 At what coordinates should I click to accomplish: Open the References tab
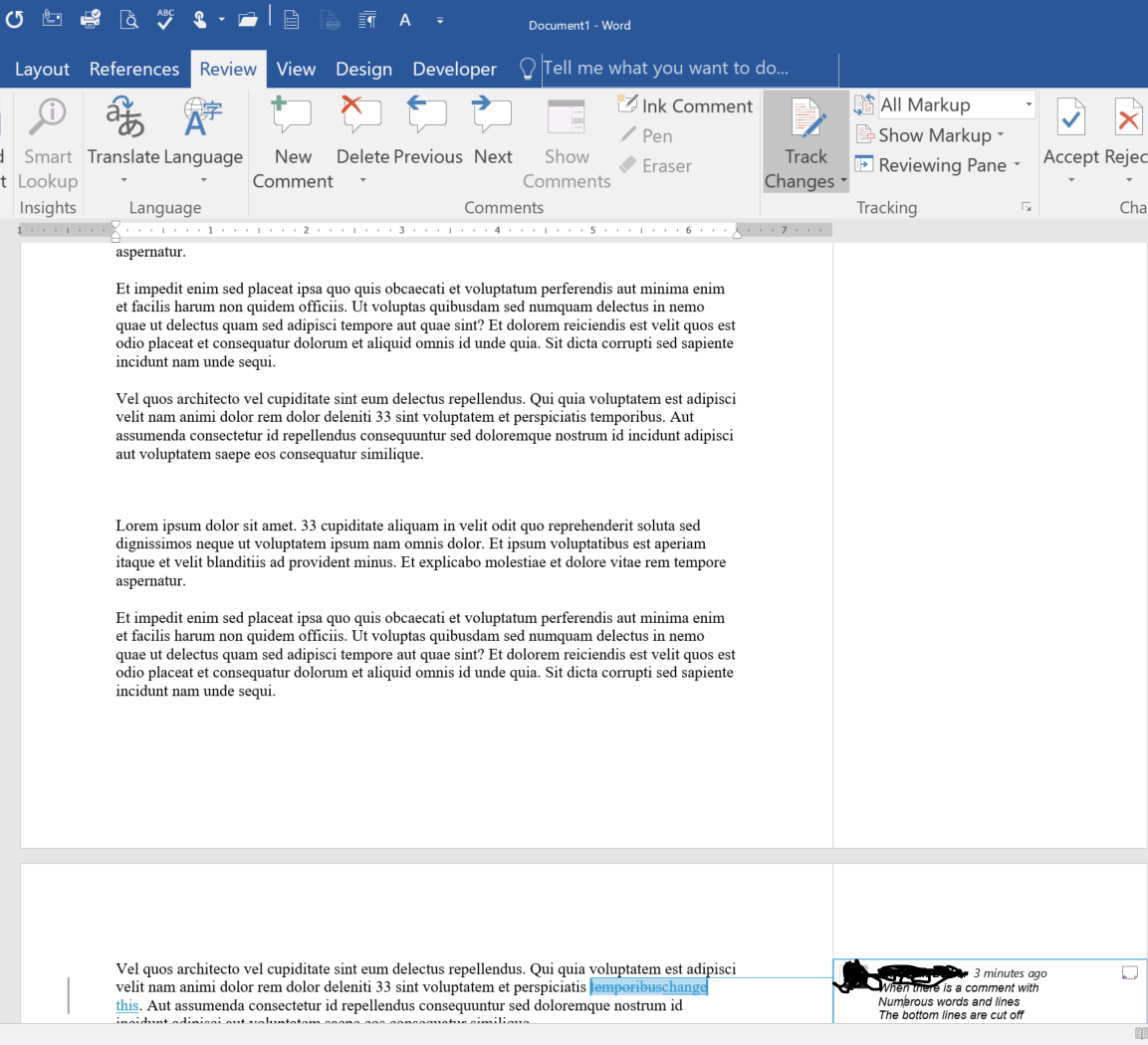[134, 69]
